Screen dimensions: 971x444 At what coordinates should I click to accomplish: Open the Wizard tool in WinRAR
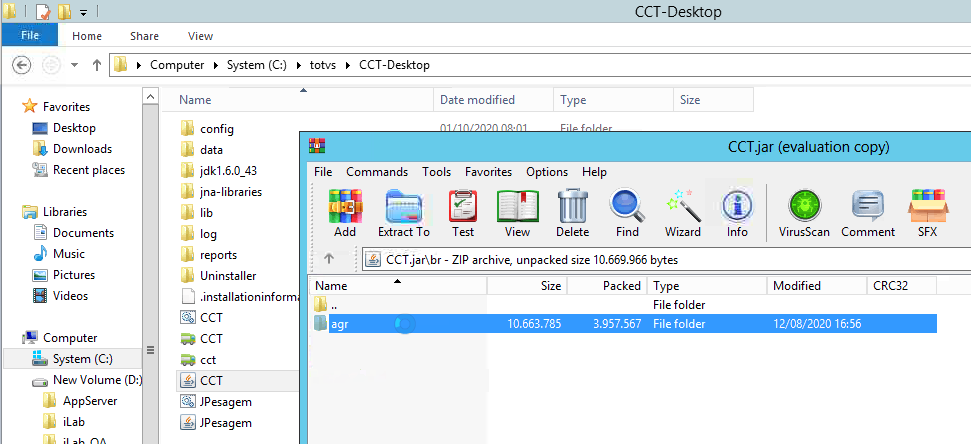coord(682,214)
